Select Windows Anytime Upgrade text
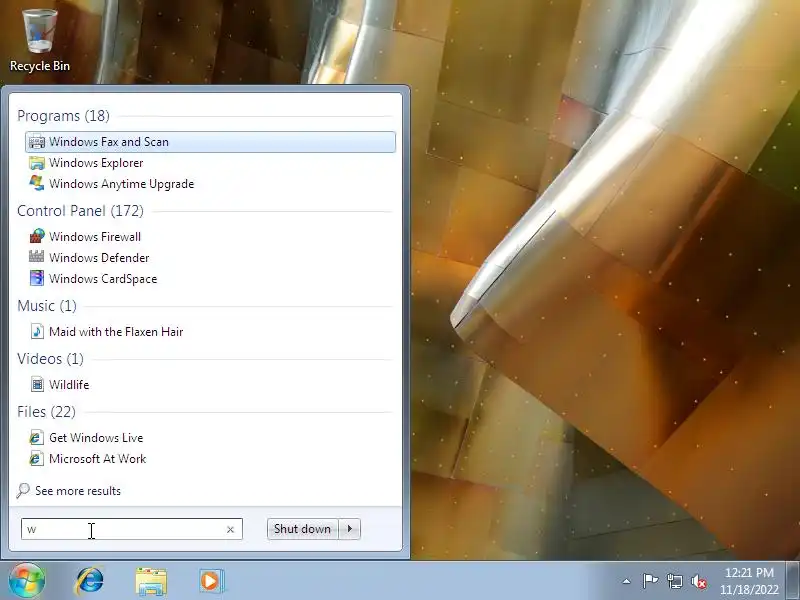Viewport: 800px width, 600px height. click(x=121, y=184)
